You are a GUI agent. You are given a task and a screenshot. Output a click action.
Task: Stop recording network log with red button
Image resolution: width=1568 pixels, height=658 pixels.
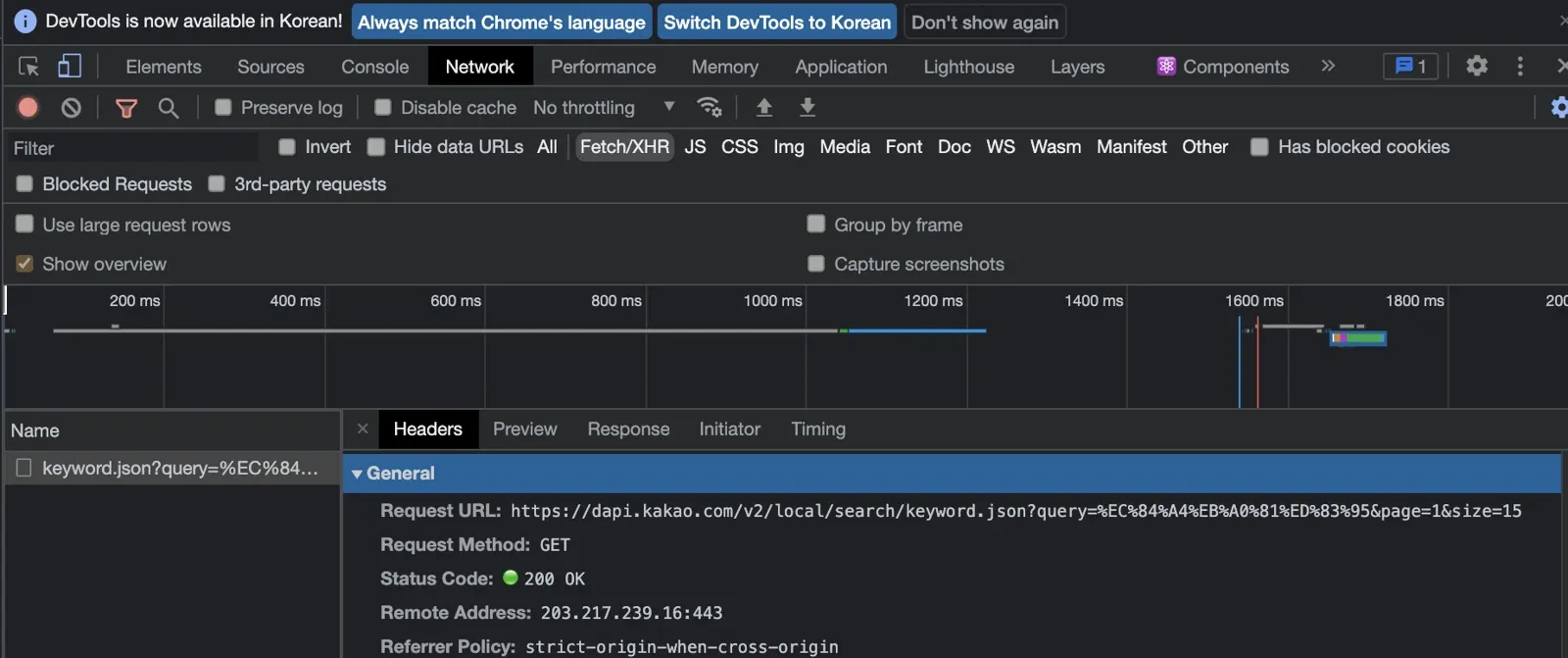[28, 107]
